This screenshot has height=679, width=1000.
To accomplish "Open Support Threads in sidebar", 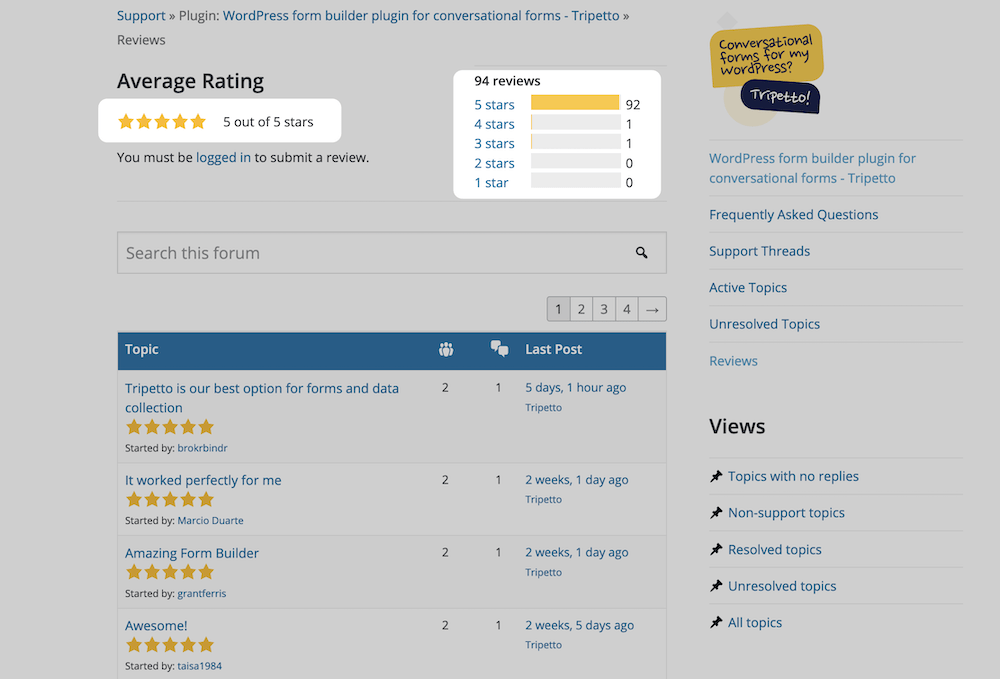I will [x=760, y=251].
